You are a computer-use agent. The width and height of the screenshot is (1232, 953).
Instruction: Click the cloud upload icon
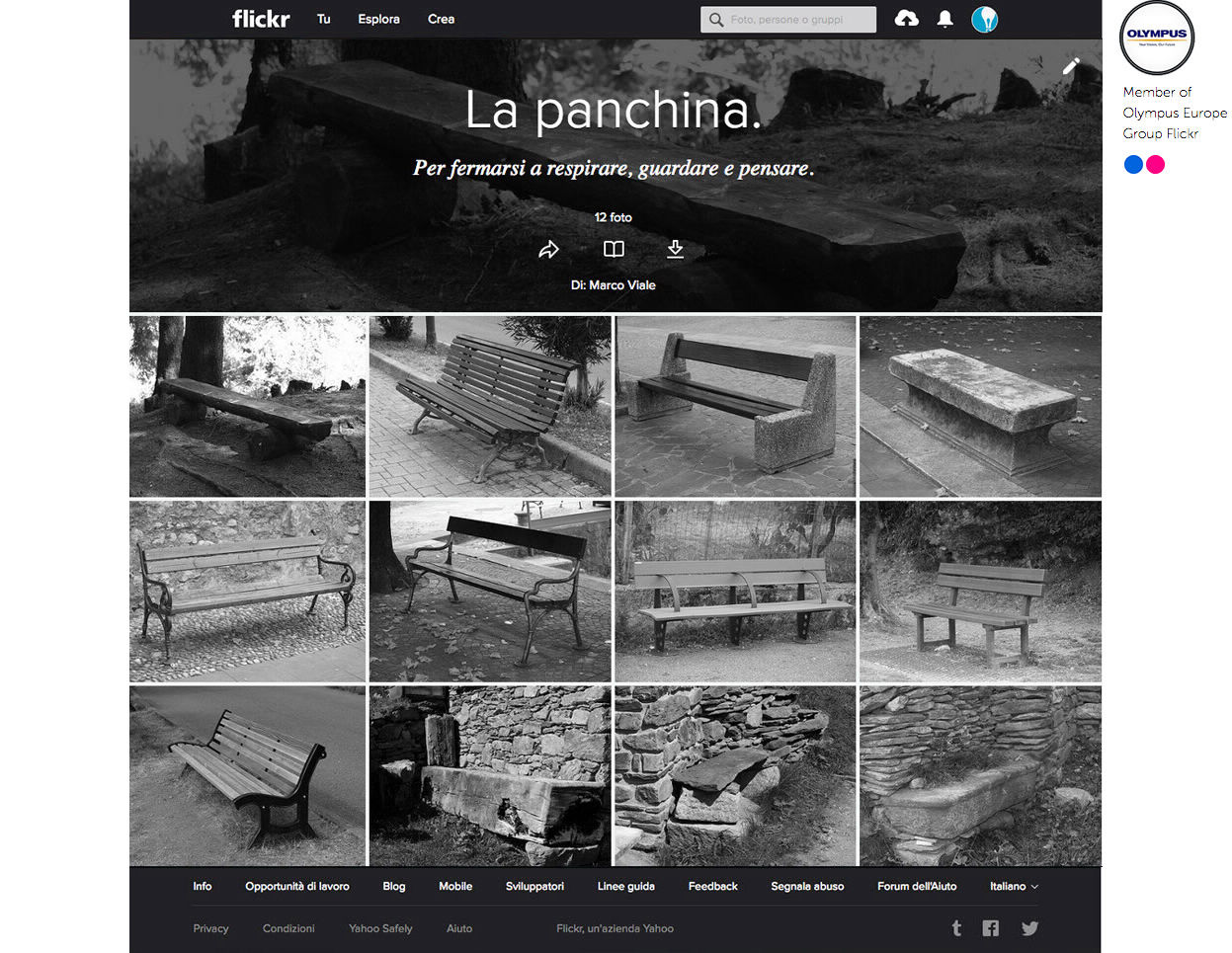click(906, 18)
